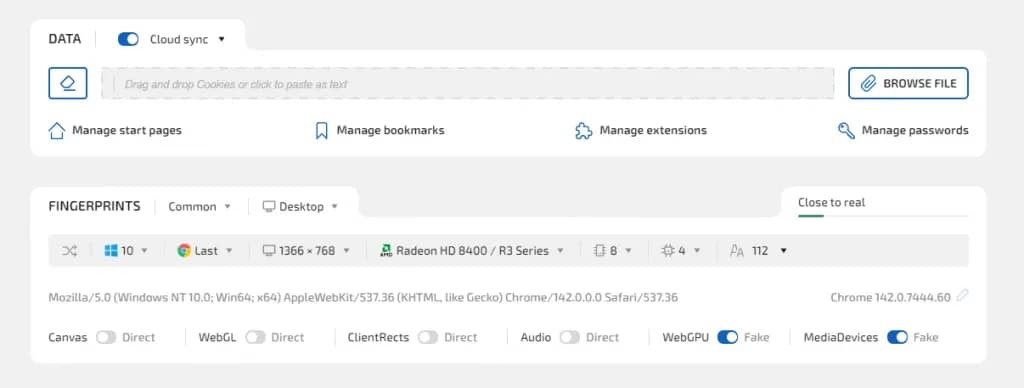Image resolution: width=1024 pixels, height=388 pixels.
Task: Toggle the Audio switch
Action: pyautogui.click(x=569, y=338)
